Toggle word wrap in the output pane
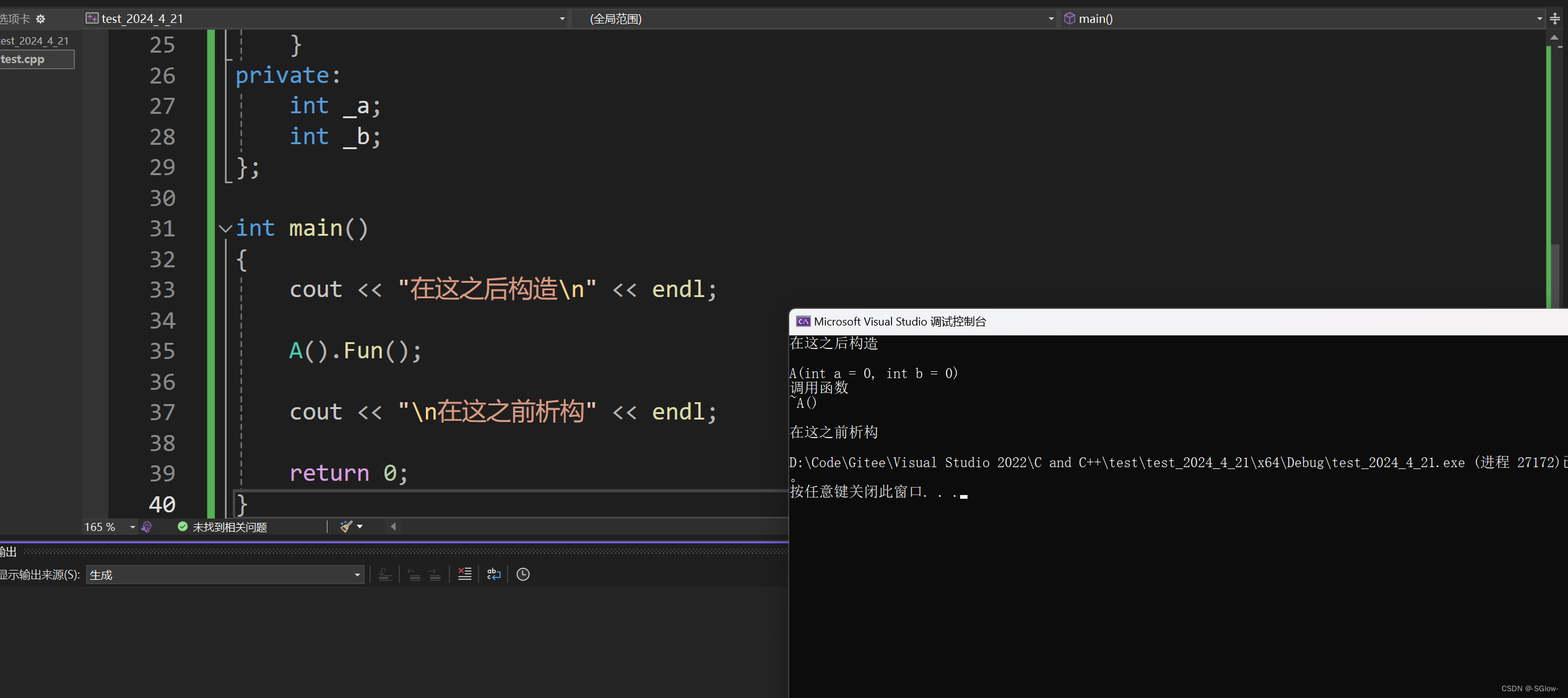1568x698 pixels. click(x=493, y=574)
